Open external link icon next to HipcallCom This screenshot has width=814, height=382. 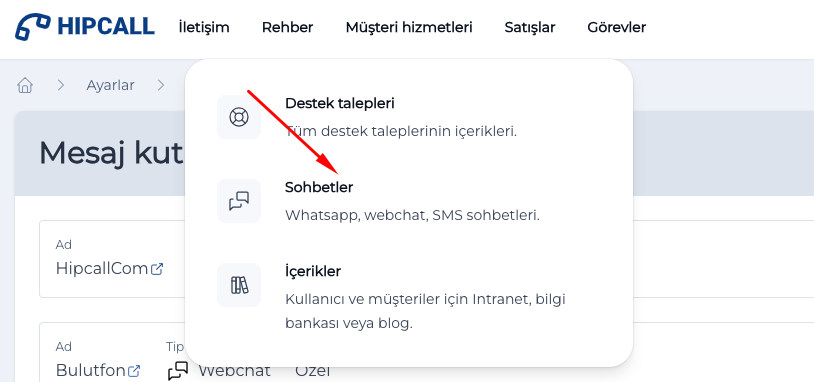click(x=157, y=269)
